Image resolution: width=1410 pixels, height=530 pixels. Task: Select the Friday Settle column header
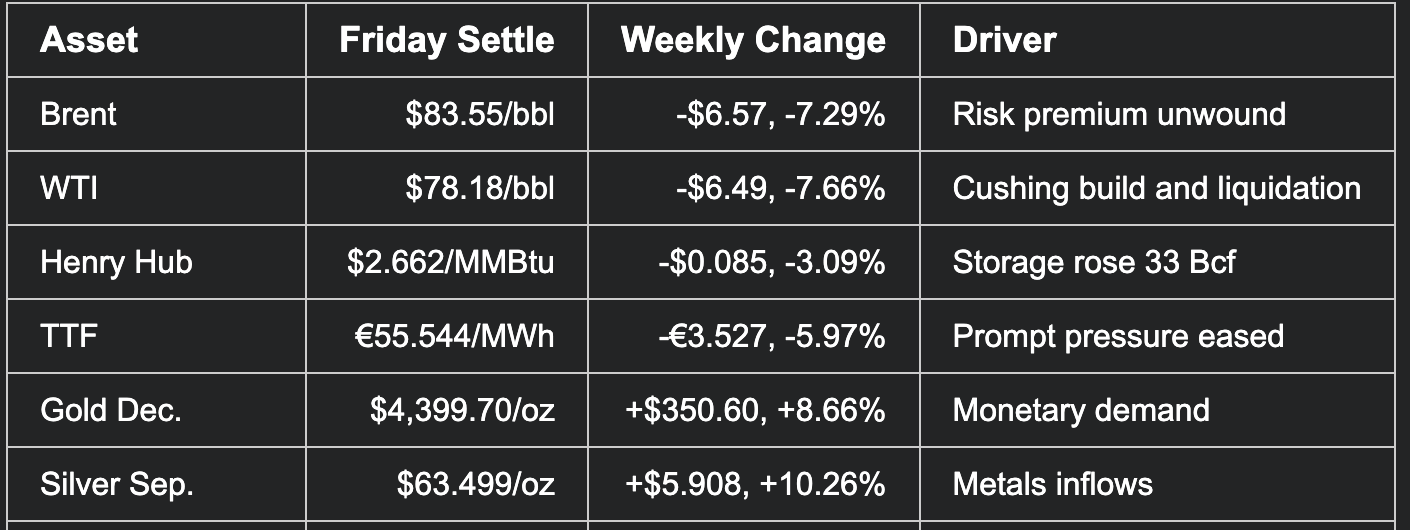pos(447,40)
